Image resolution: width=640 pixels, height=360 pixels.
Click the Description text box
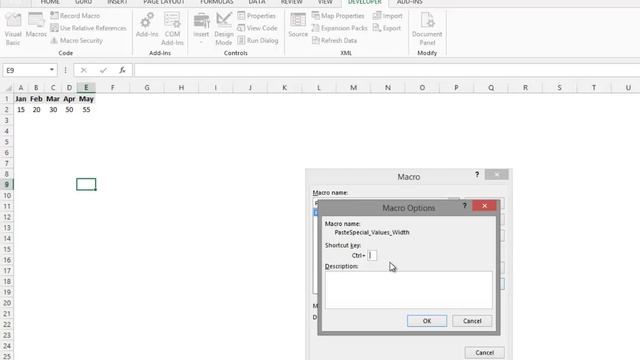tap(409, 290)
